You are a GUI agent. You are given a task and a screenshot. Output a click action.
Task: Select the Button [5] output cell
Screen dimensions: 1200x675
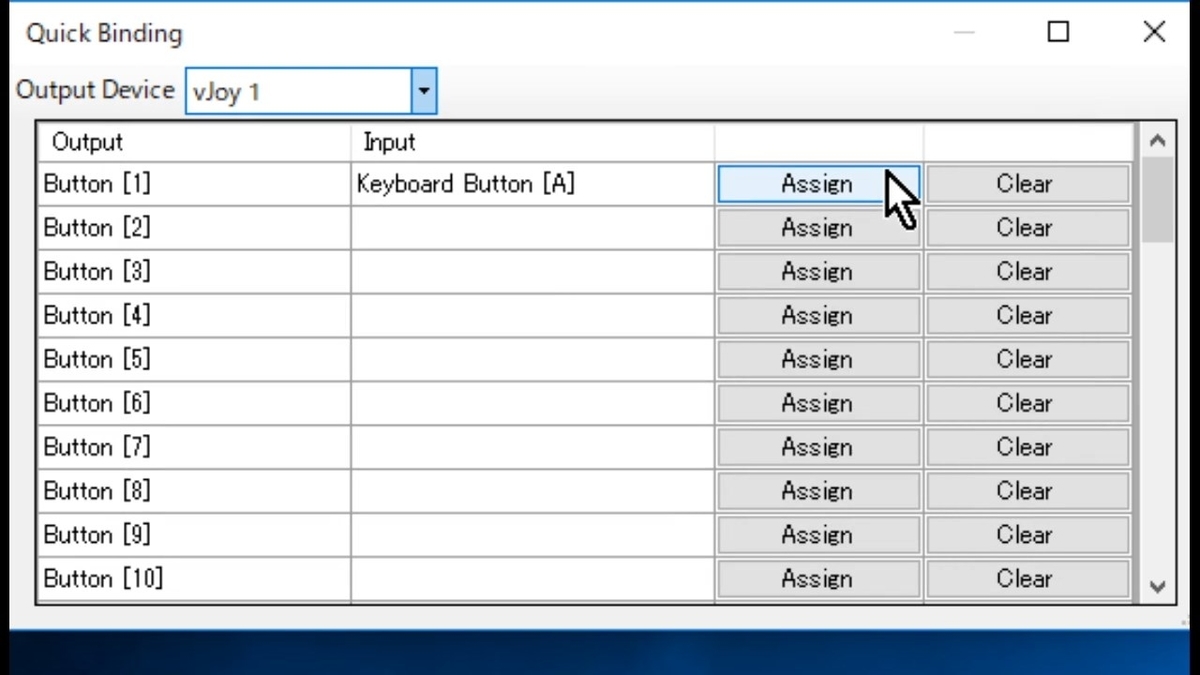tap(194, 360)
